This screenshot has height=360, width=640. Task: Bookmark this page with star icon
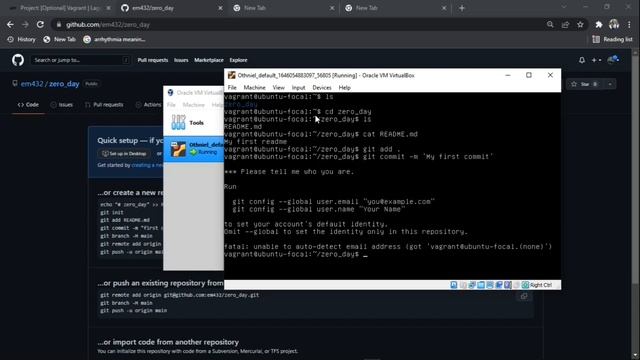coord(580,24)
